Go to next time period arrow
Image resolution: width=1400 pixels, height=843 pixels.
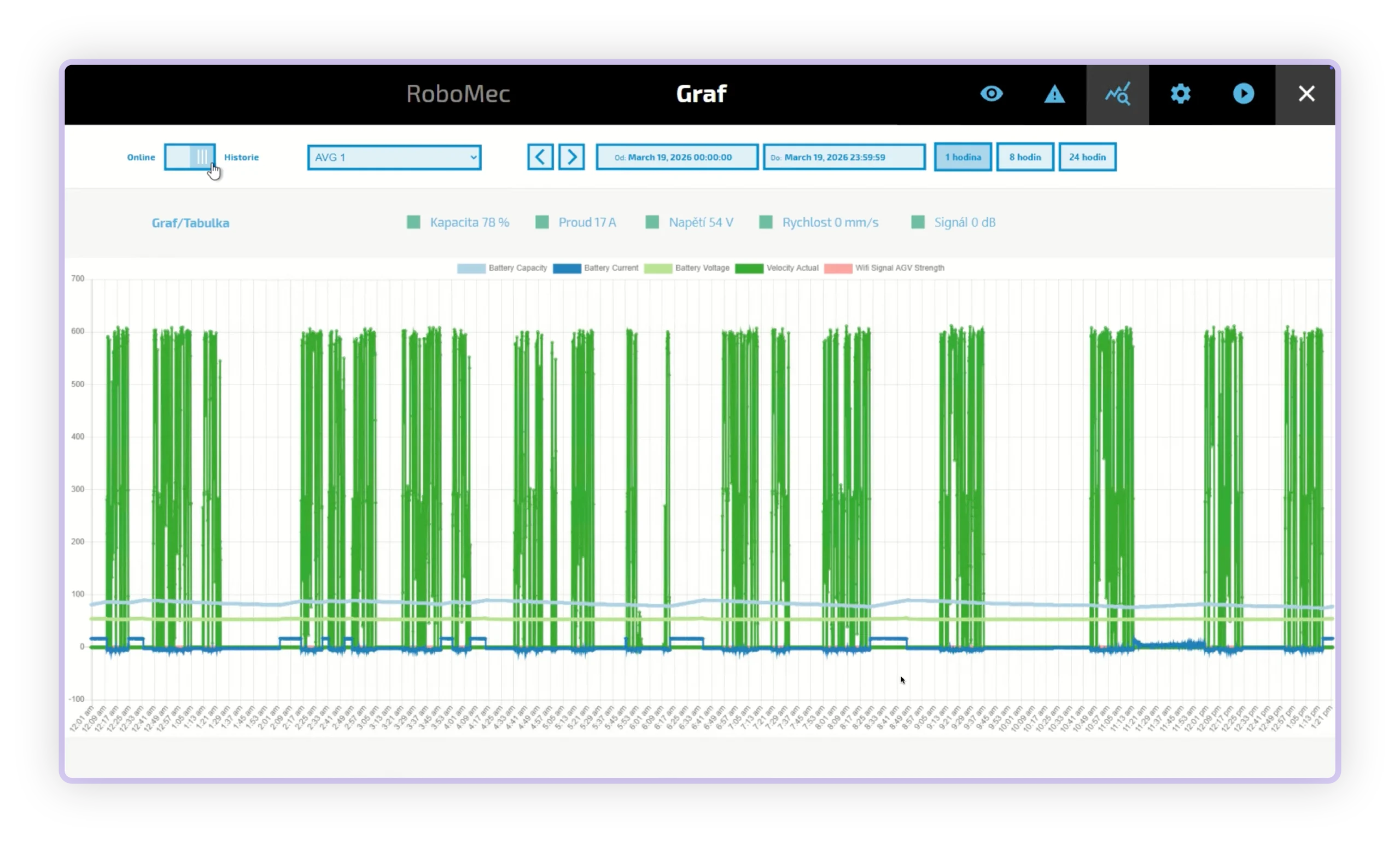pyautogui.click(x=571, y=157)
